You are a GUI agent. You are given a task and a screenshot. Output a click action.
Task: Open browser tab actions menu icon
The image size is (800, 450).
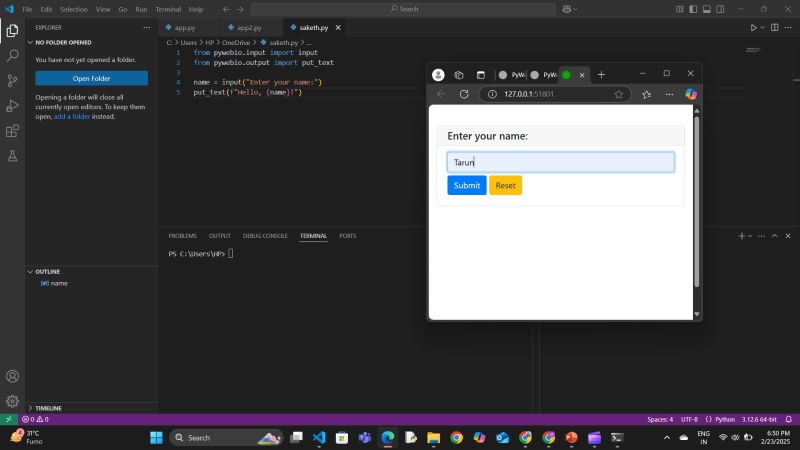click(481, 75)
